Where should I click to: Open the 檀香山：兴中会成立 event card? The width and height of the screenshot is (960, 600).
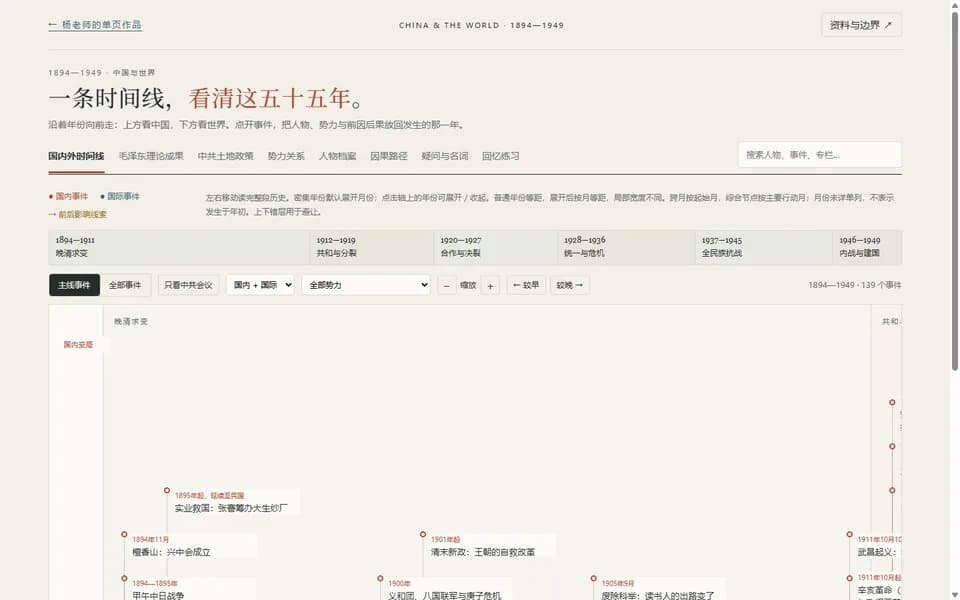(192, 546)
